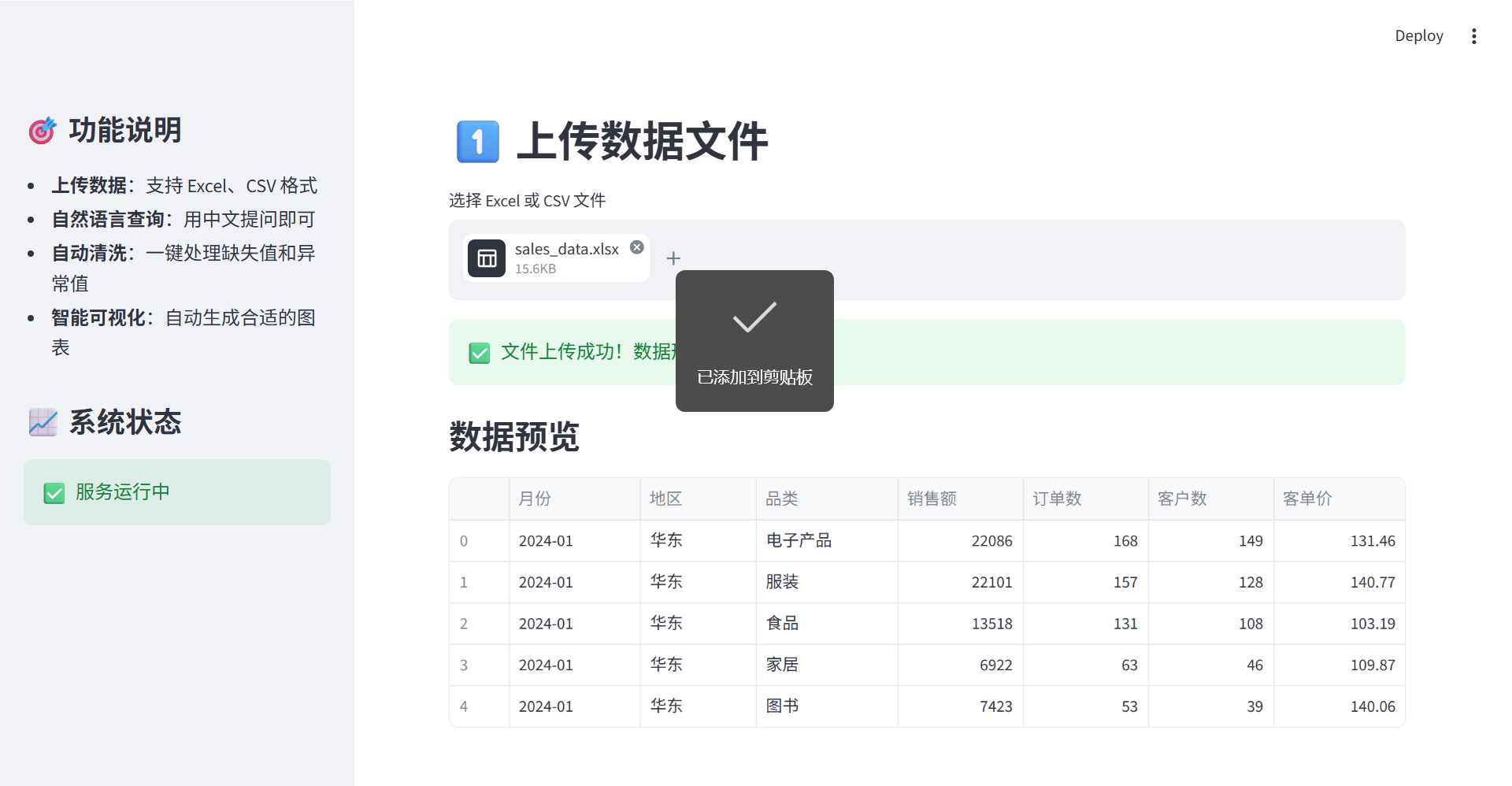
Task: Click the 订单数 column header
Action: tap(1085, 499)
